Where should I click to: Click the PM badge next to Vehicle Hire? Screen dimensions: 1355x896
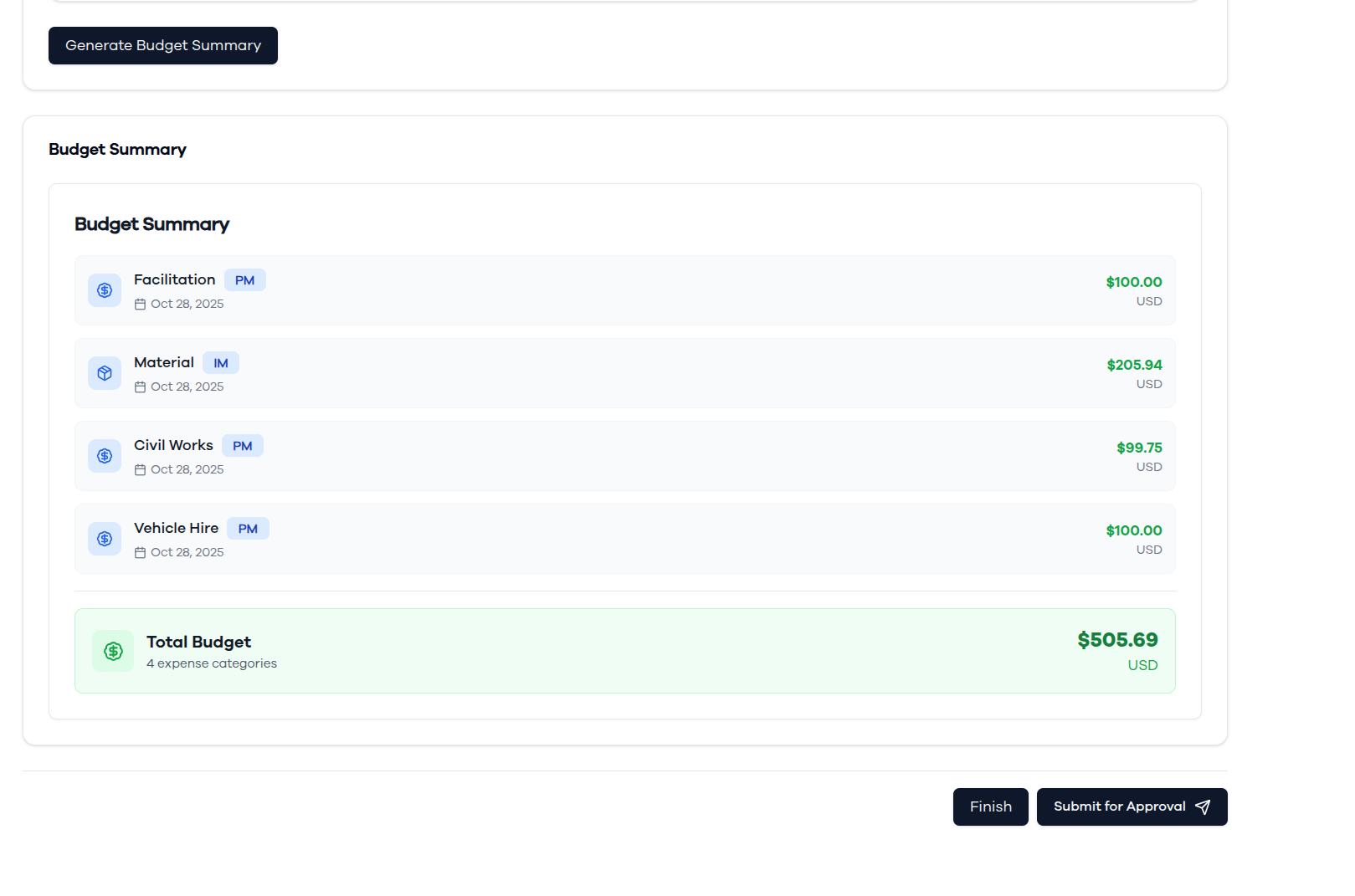[x=248, y=529]
